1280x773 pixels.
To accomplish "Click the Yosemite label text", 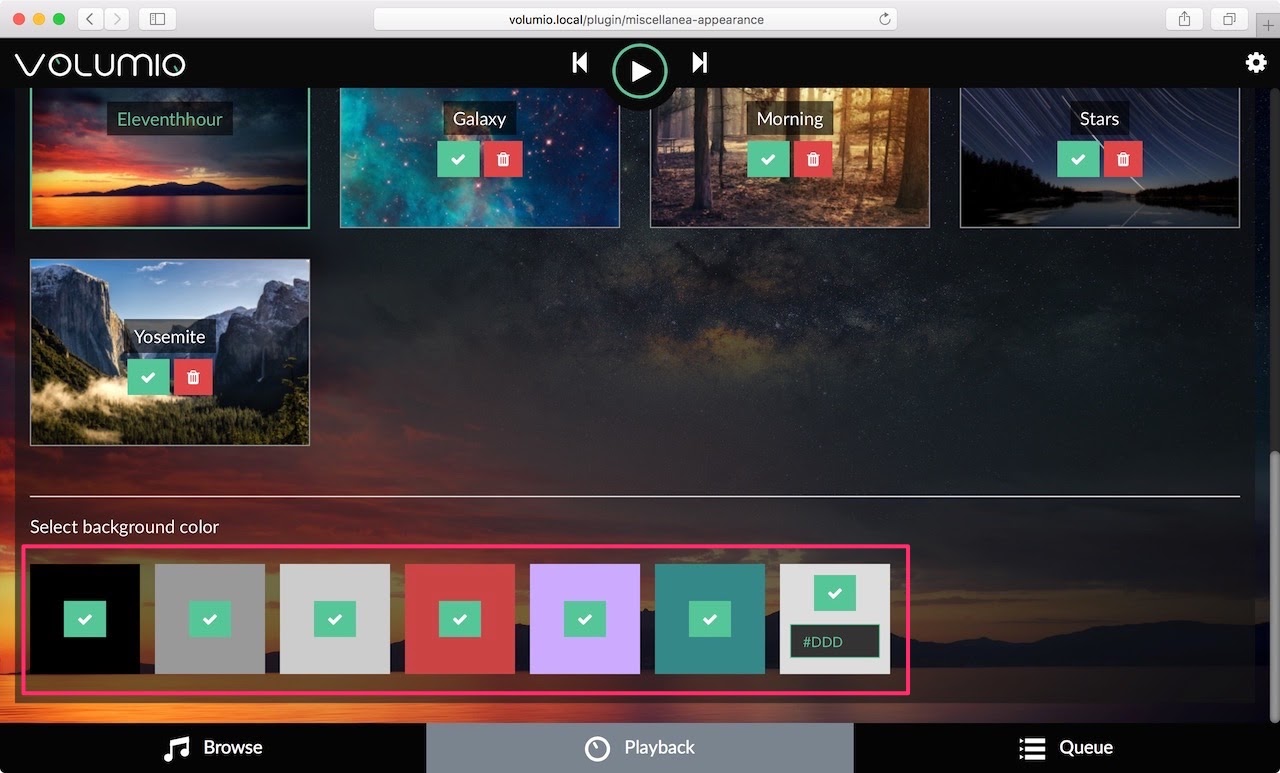I will coord(170,337).
